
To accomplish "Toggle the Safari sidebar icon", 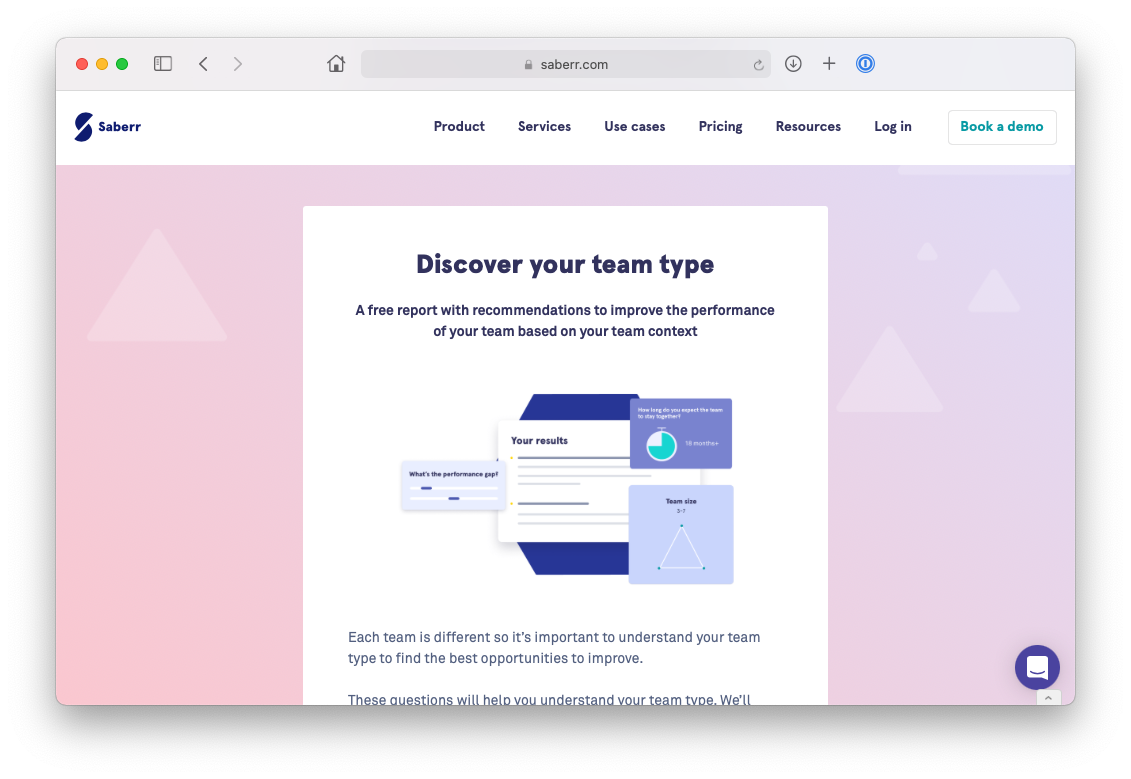I will pos(163,63).
